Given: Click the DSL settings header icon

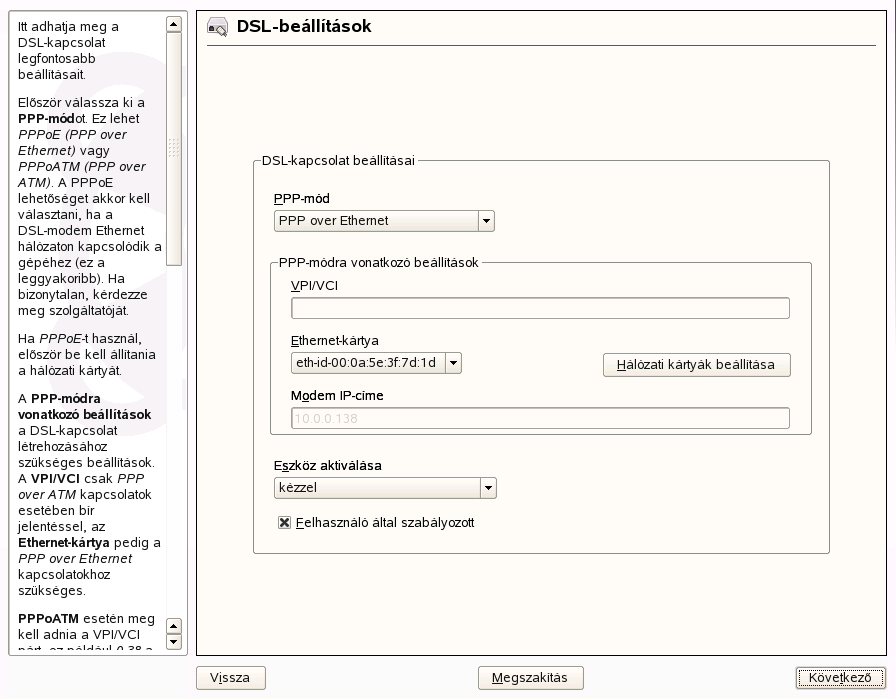Looking at the screenshot, I should [217, 28].
